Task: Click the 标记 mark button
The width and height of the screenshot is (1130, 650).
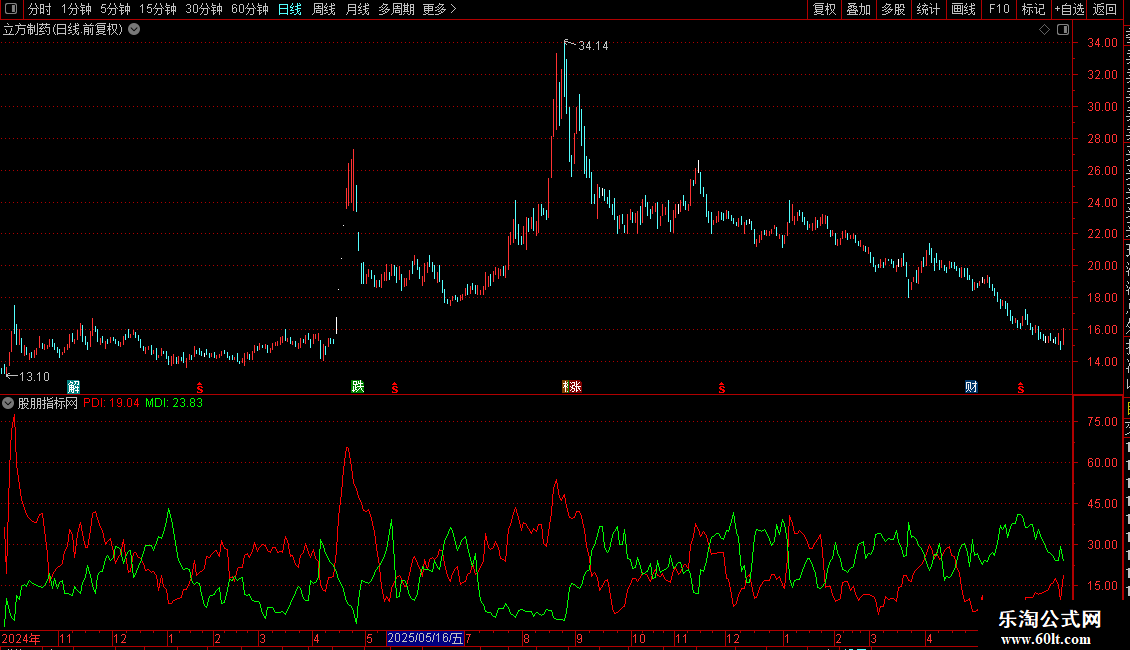Action: point(1033,9)
